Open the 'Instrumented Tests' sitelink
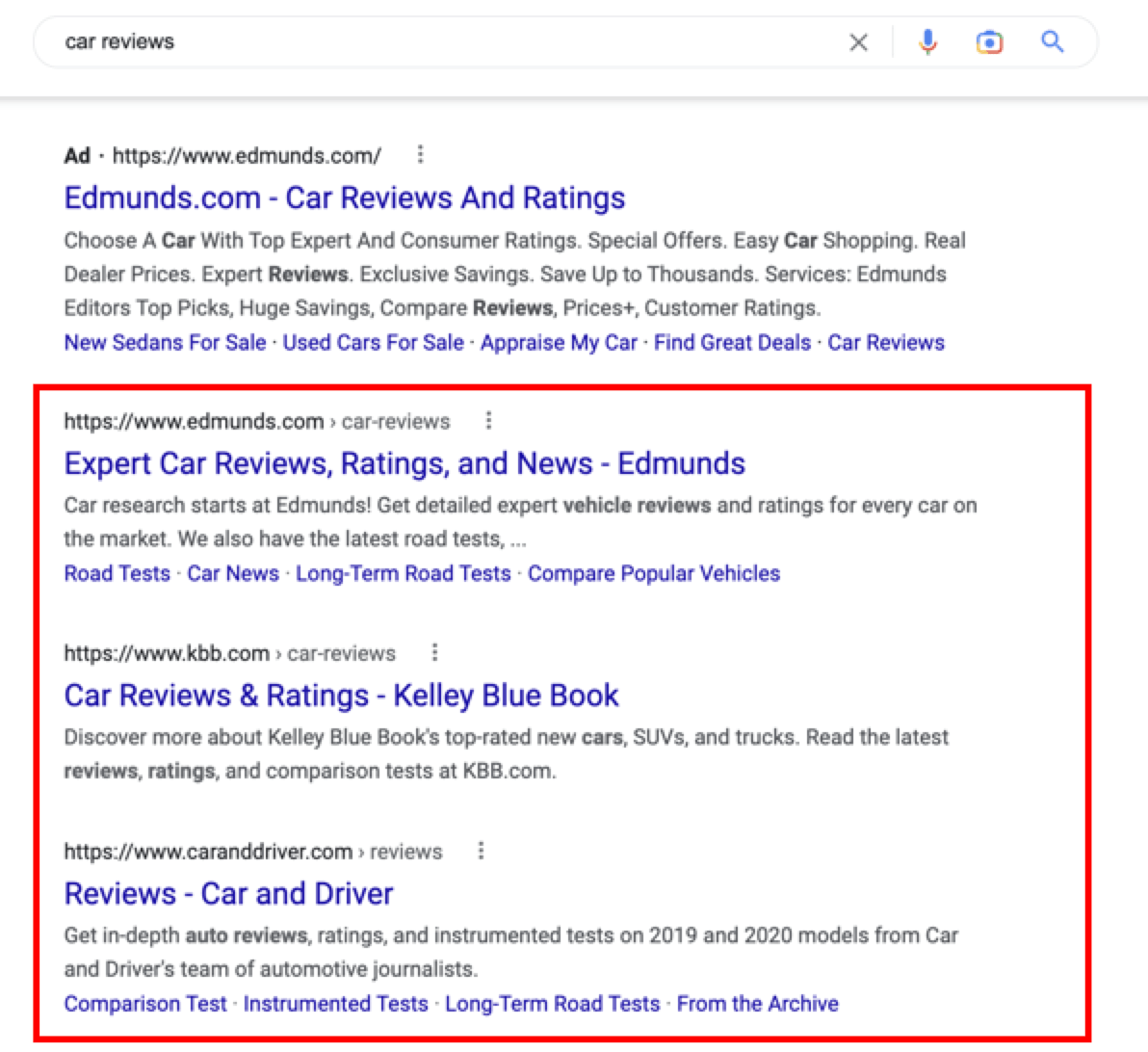Viewport: 1148px width, 1052px height. click(x=335, y=1003)
